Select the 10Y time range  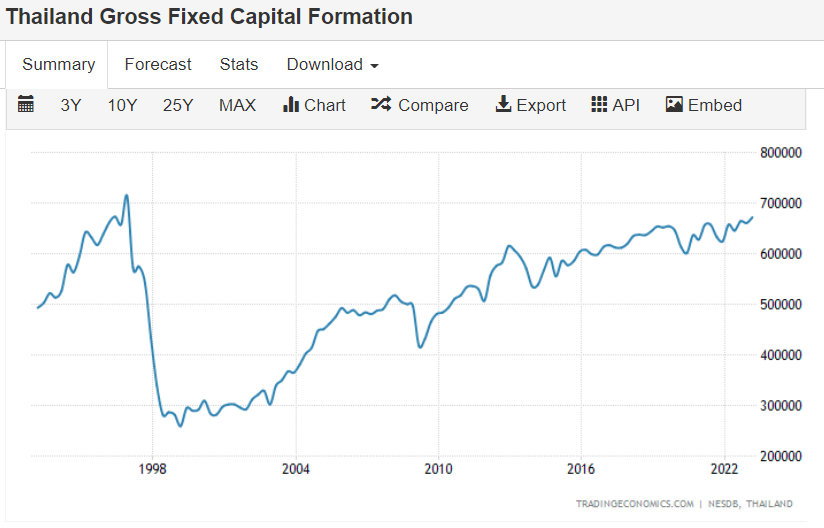[x=122, y=106]
